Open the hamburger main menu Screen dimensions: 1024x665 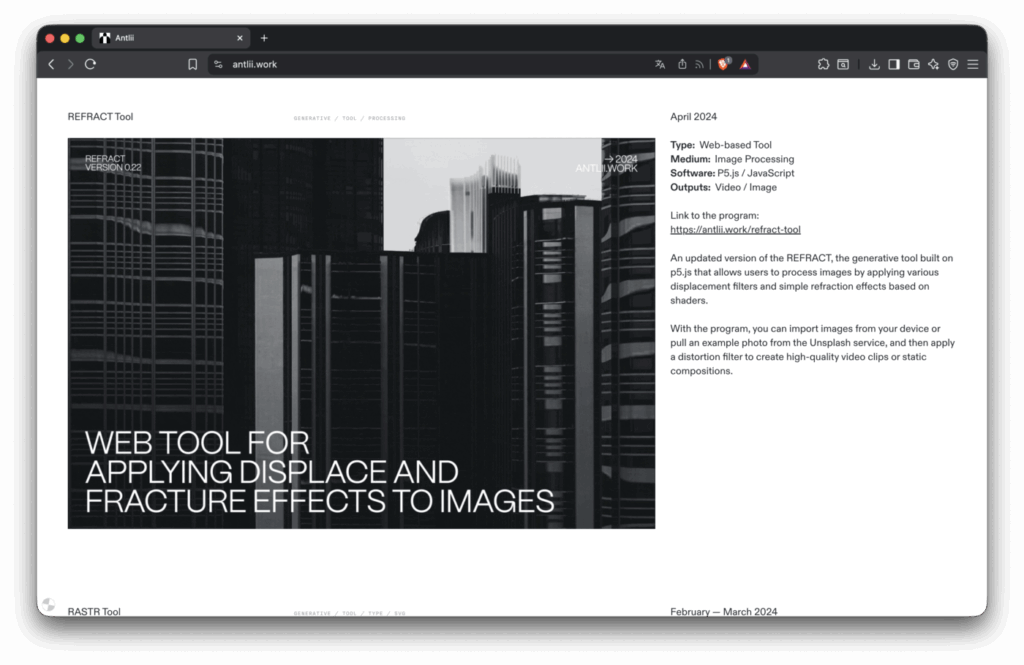[x=972, y=64]
